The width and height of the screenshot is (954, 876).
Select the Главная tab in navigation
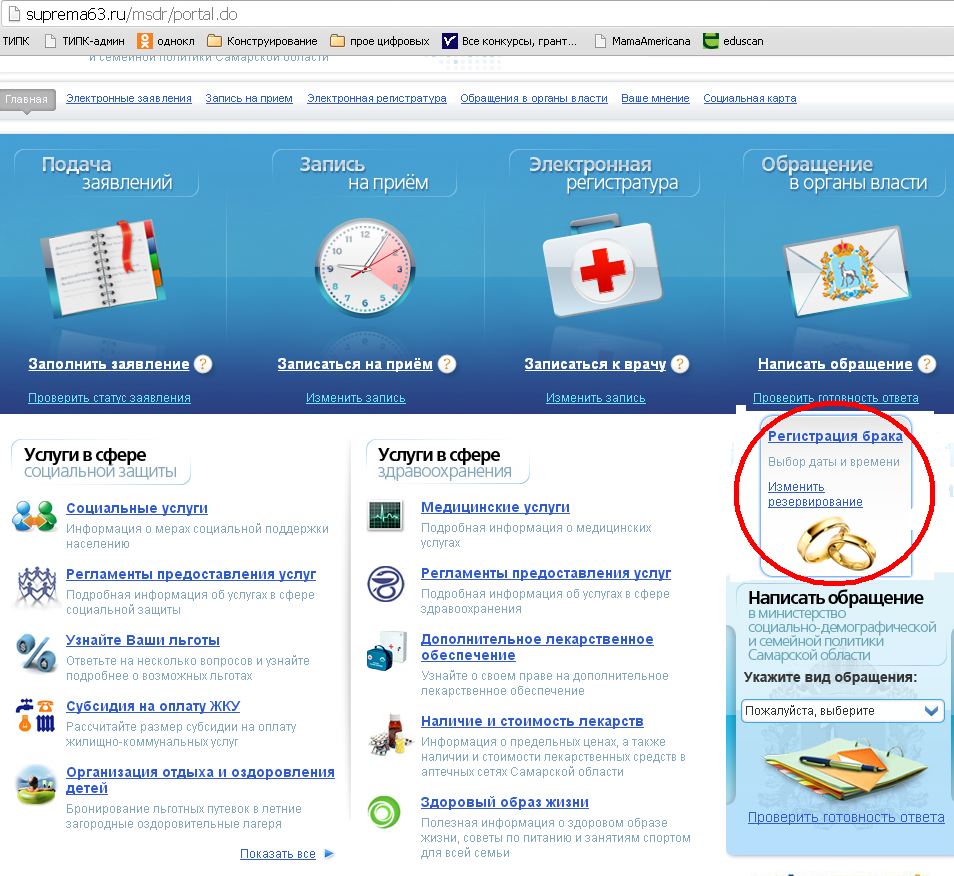[x=27, y=99]
